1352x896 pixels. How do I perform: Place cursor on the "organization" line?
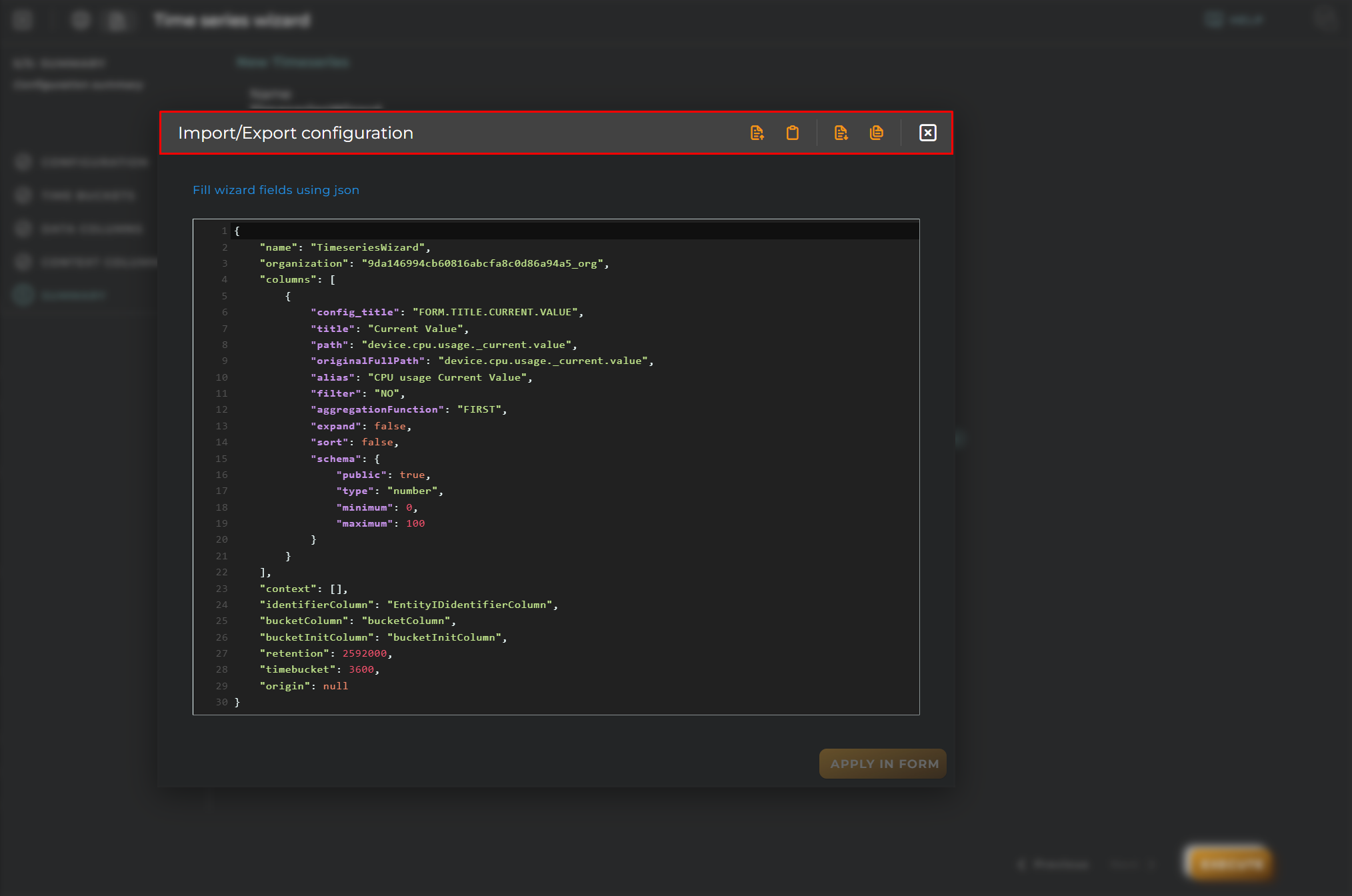tap(434, 263)
